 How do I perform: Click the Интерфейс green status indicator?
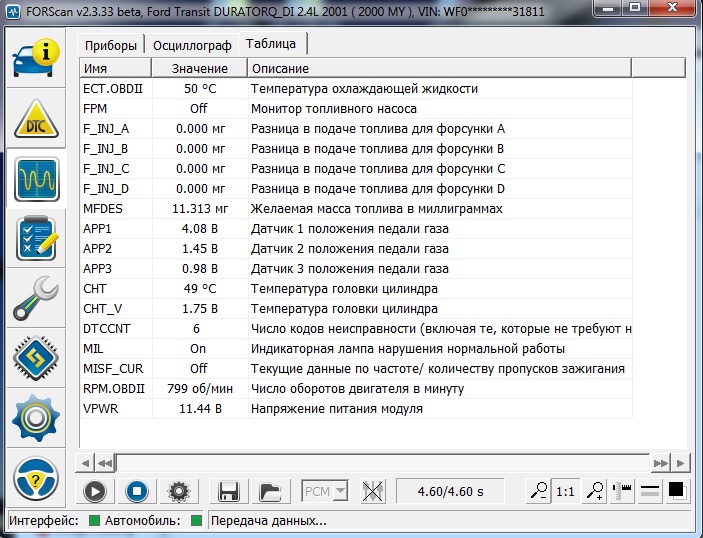click(94, 521)
